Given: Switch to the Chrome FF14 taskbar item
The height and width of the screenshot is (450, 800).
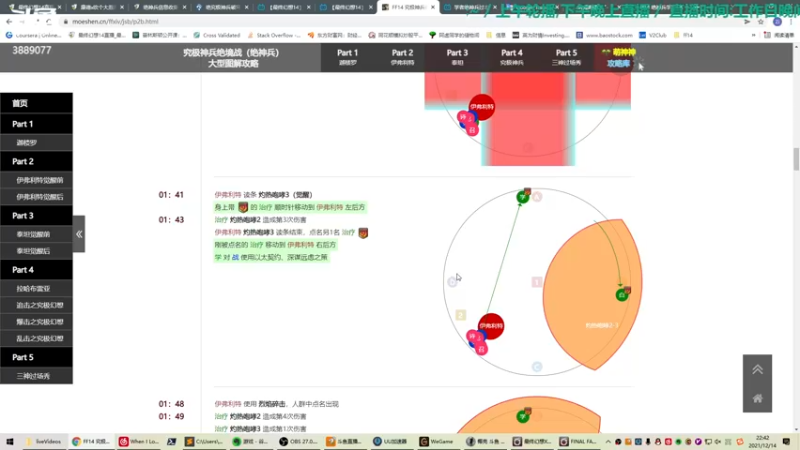Looking at the screenshot, I should pyautogui.click(x=91, y=441).
